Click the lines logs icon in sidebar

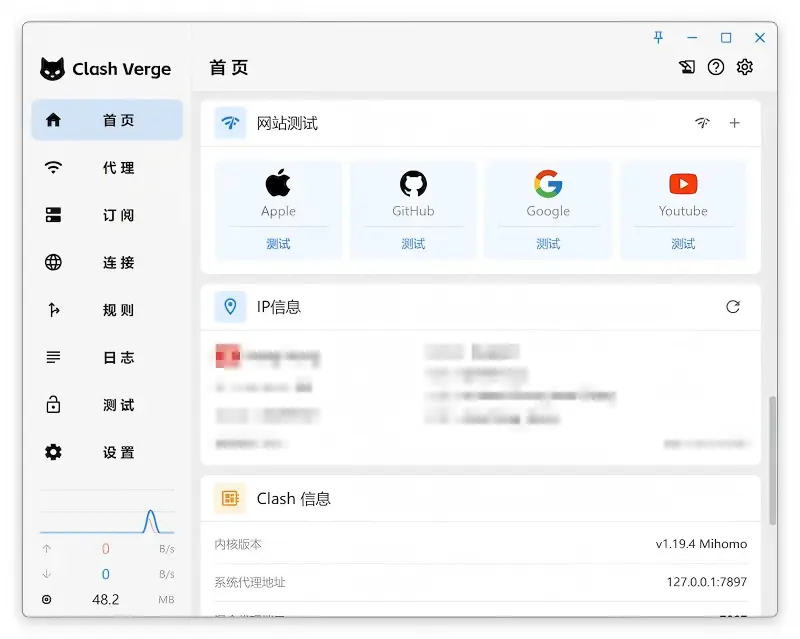(x=53, y=357)
